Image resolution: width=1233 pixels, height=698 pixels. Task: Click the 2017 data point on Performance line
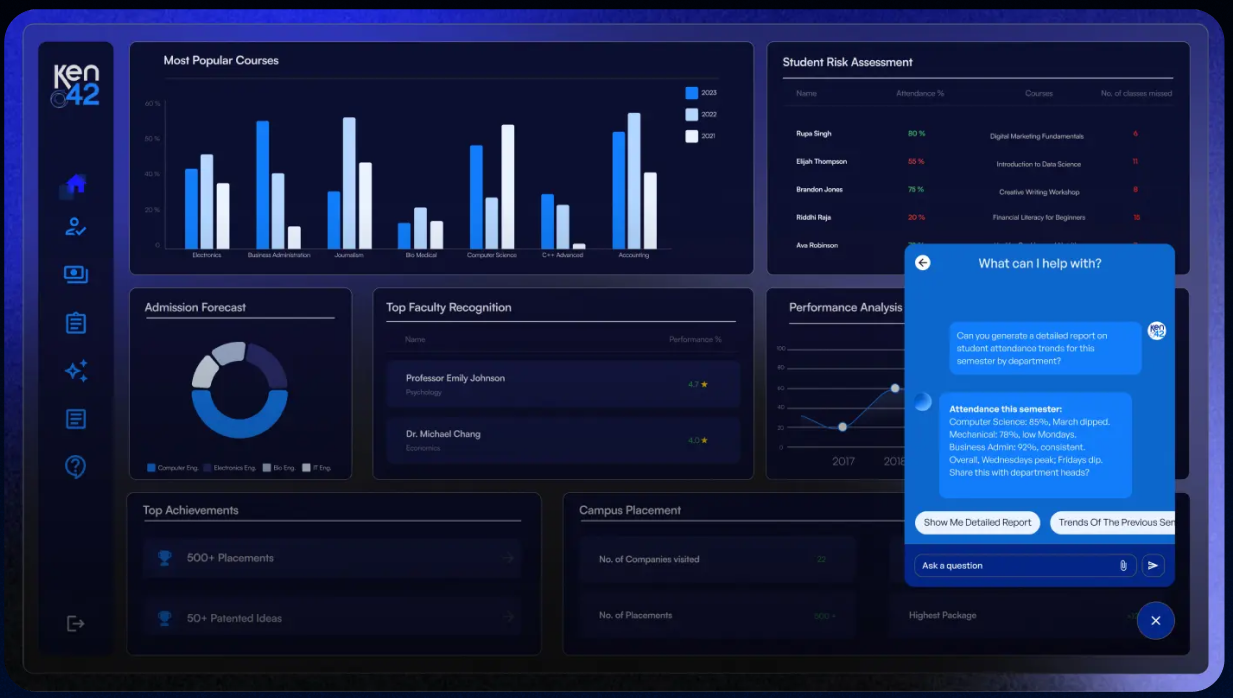click(x=843, y=427)
